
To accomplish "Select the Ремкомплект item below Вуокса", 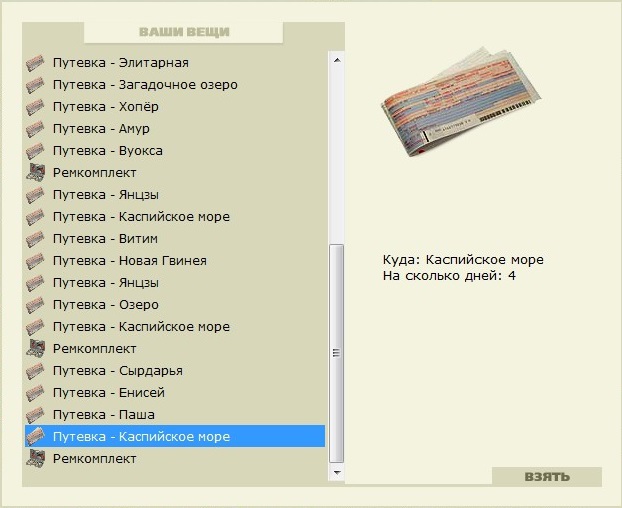I will (x=175, y=173).
